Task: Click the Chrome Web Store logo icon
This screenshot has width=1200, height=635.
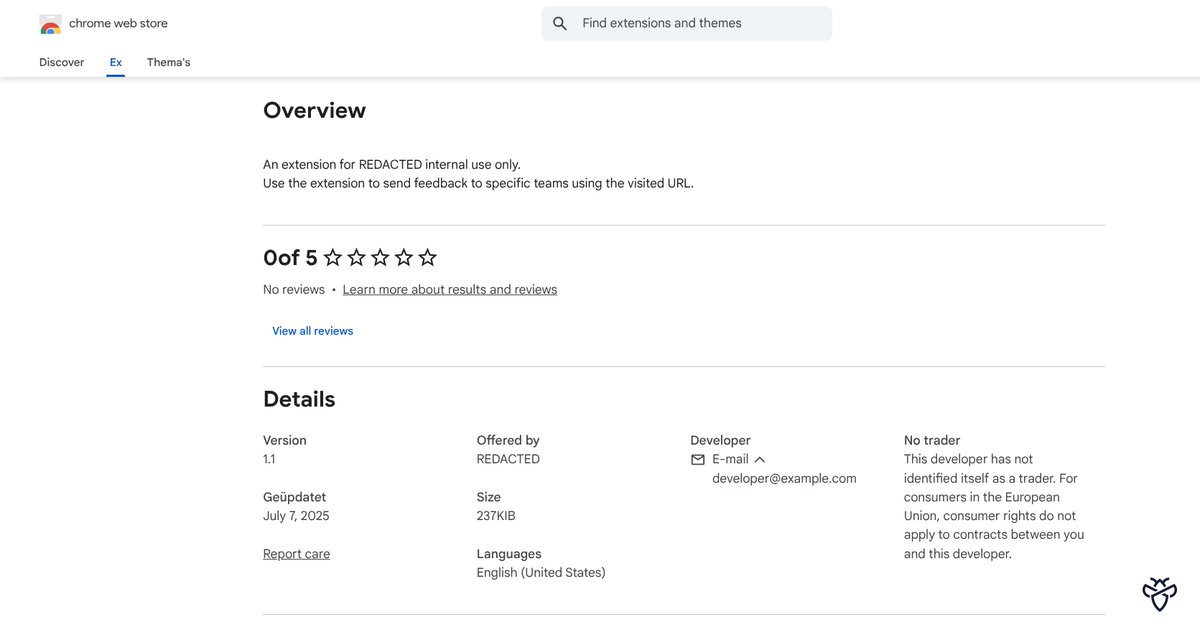Action: click(x=50, y=24)
